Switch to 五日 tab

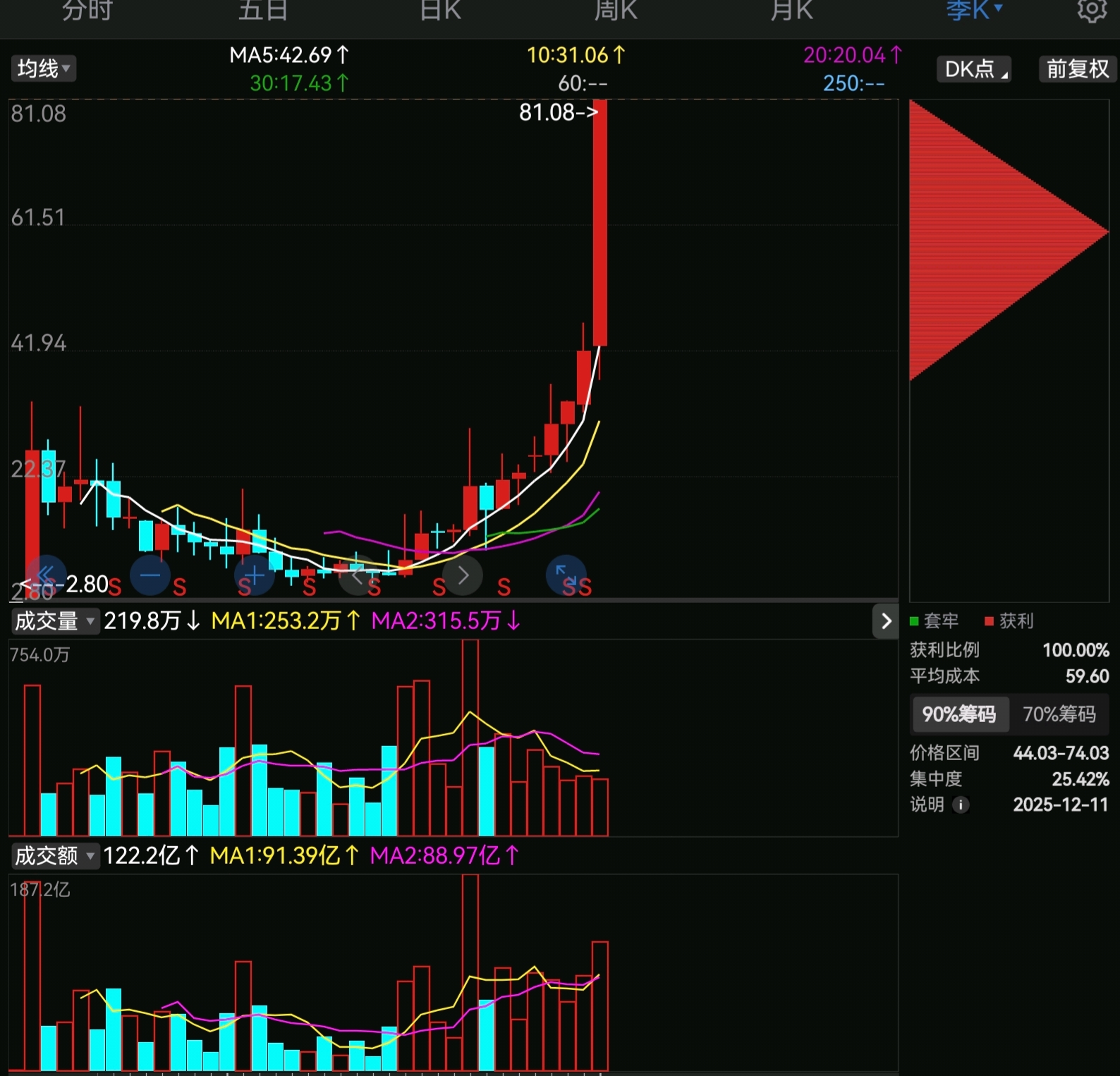263,11
